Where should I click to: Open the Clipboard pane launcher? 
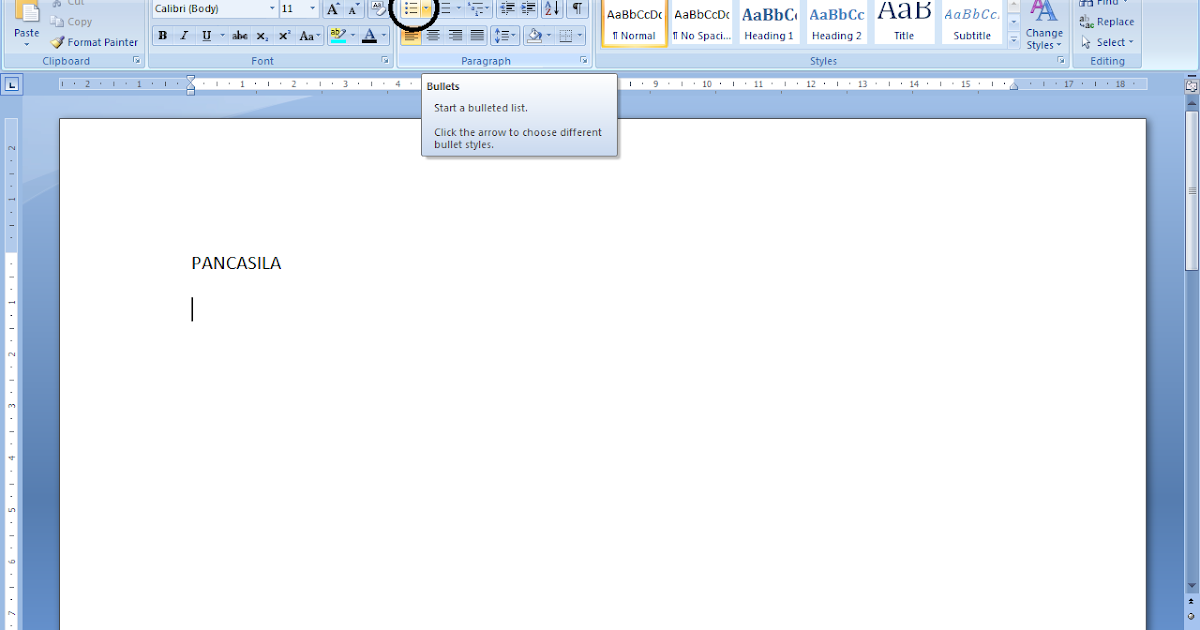(x=136, y=61)
